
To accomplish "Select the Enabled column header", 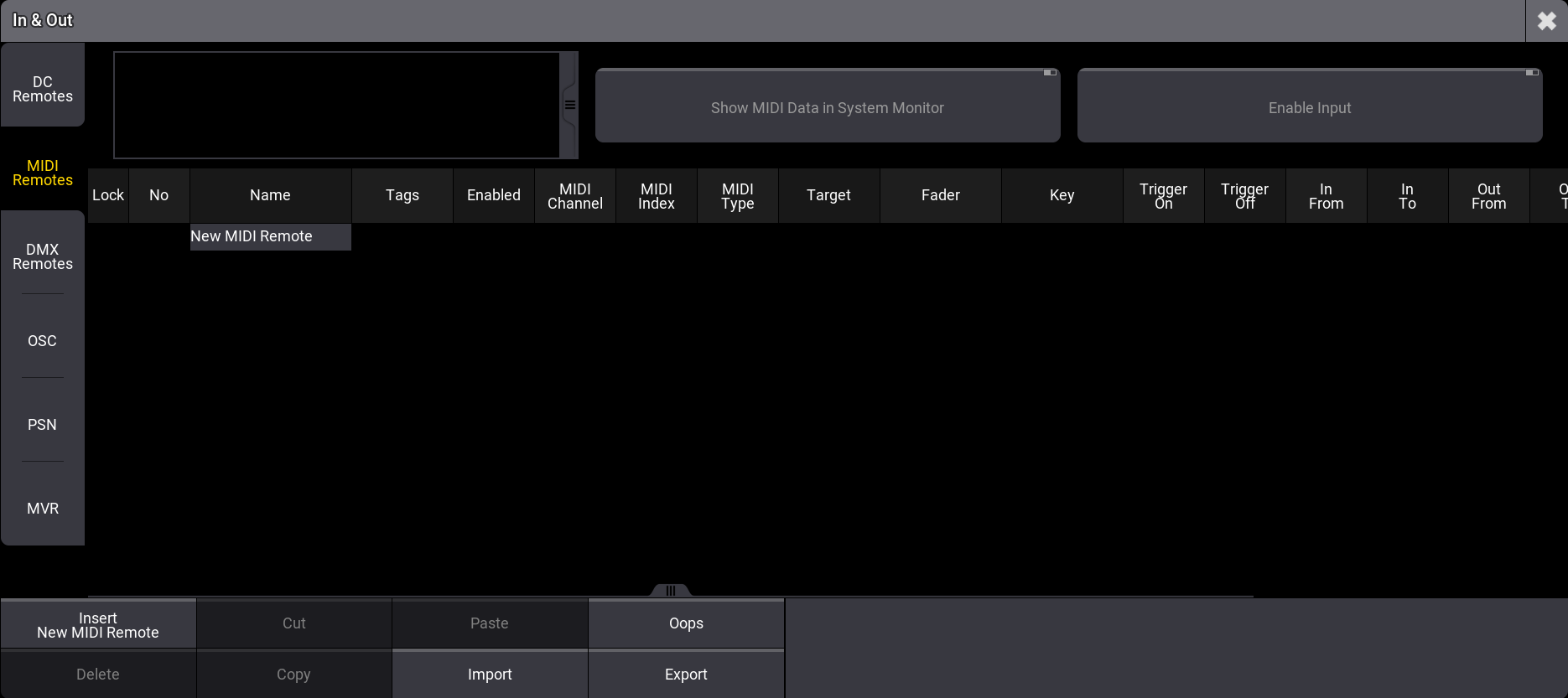I will [494, 196].
